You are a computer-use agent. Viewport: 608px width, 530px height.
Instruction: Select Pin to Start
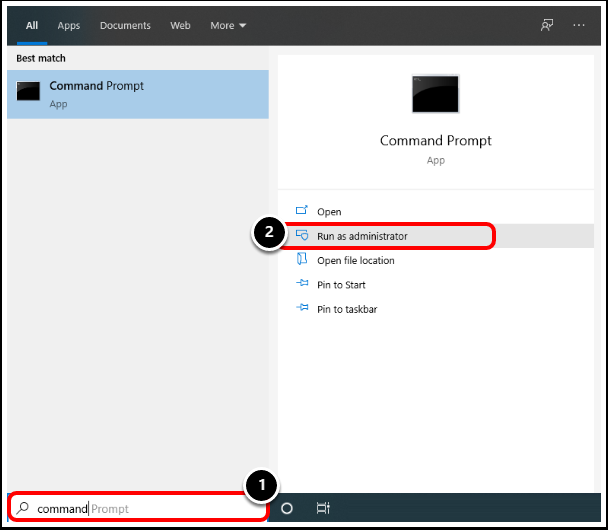click(436, 285)
